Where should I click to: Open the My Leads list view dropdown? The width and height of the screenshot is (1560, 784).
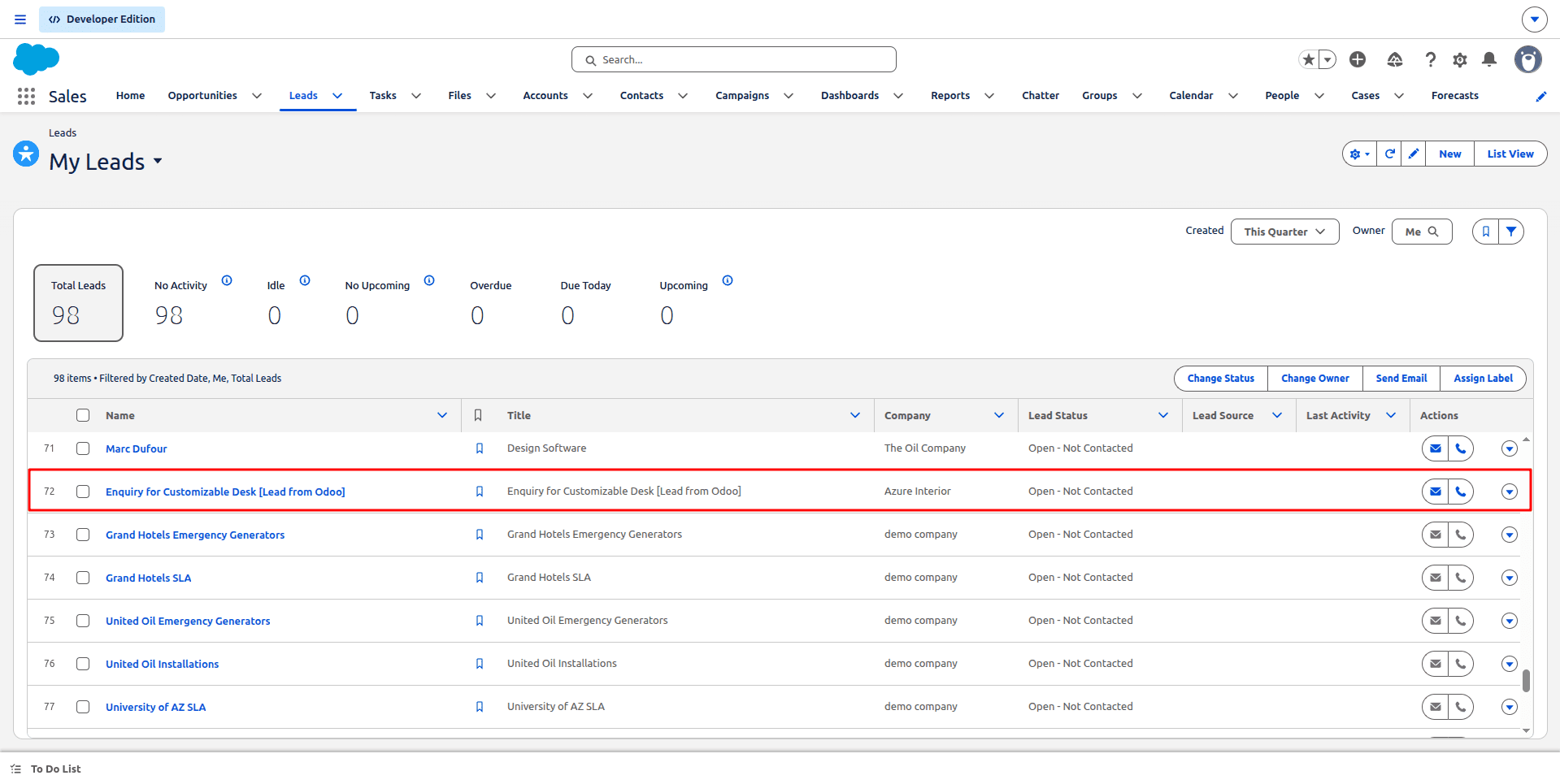click(158, 161)
